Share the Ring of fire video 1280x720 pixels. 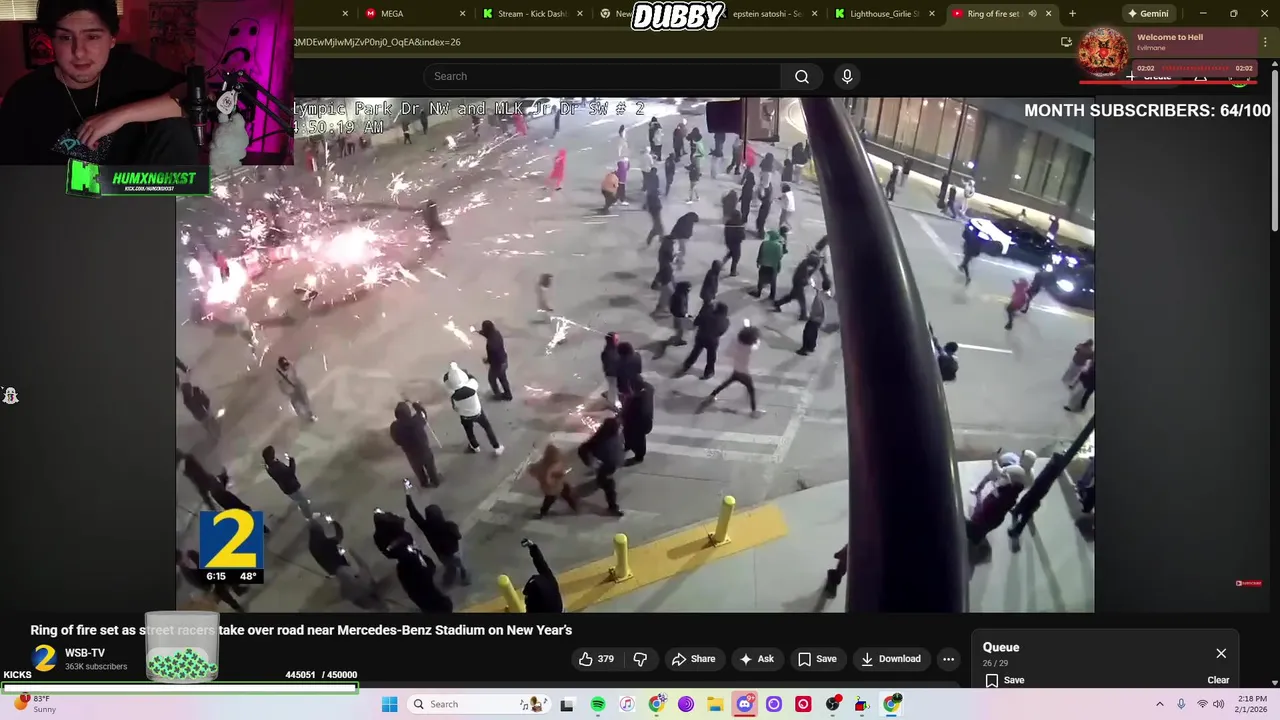[x=693, y=659]
